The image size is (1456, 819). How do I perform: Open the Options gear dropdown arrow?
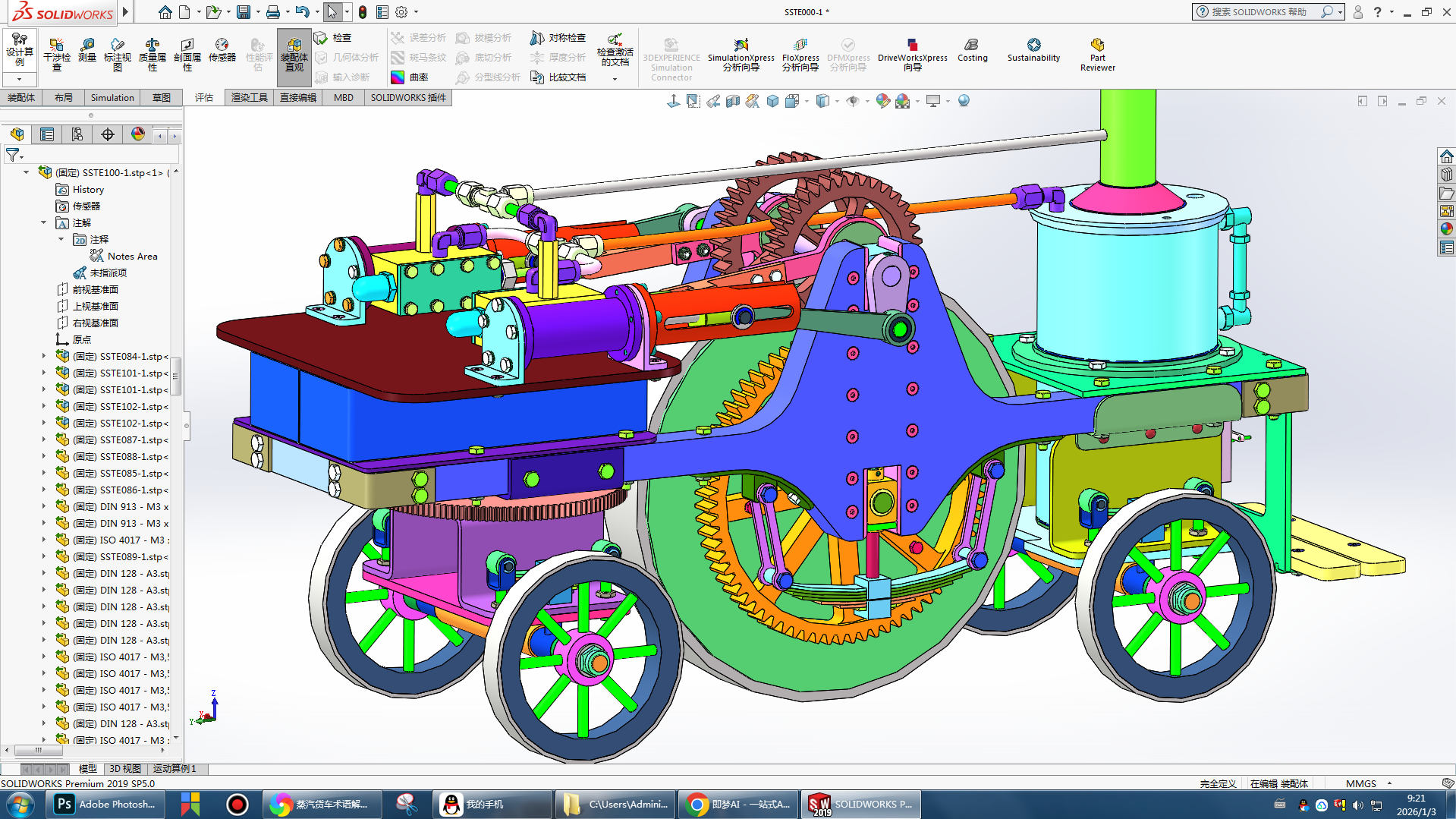(x=416, y=12)
